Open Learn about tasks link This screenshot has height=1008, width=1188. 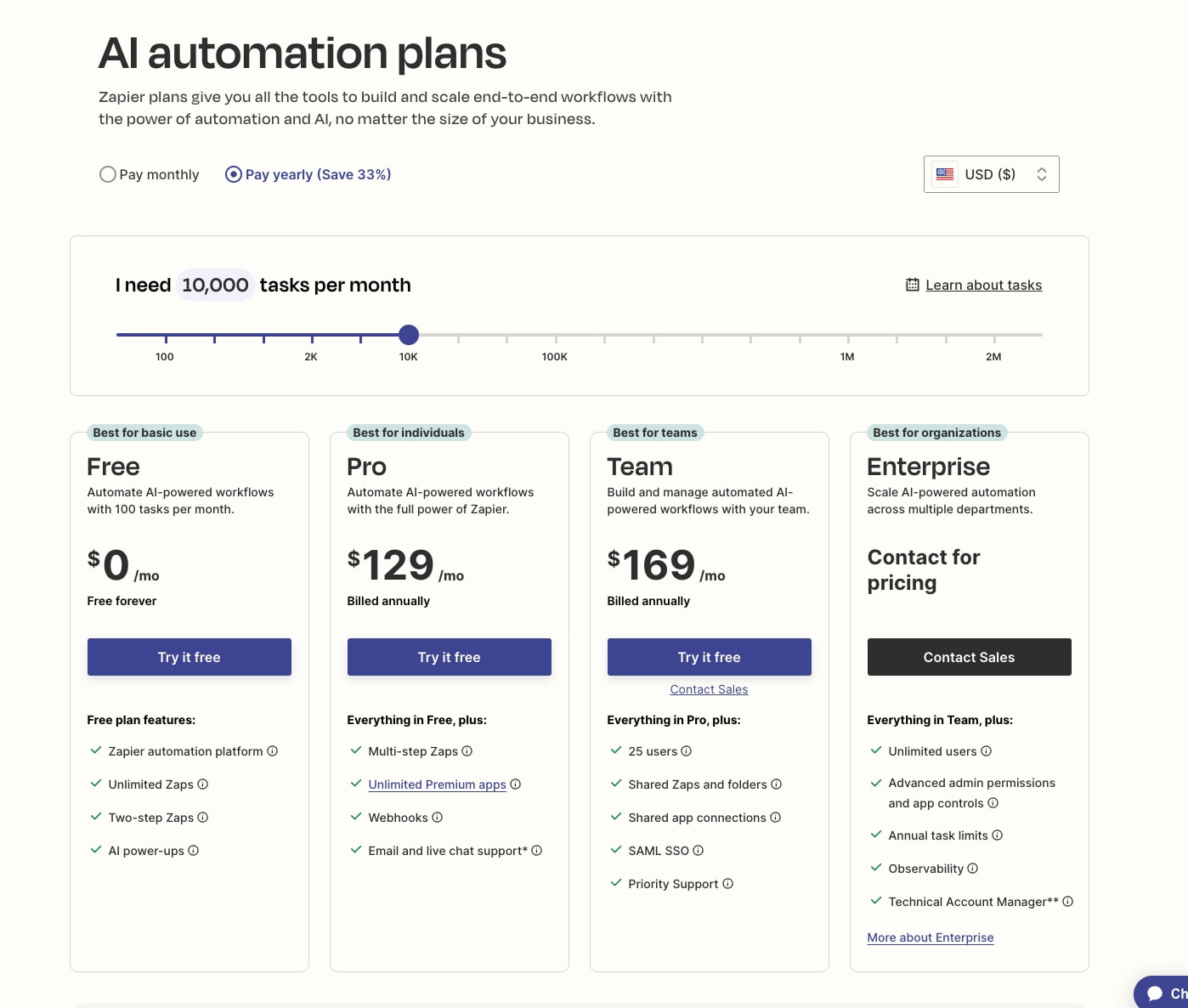pyautogui.click(x=984, y=285)
